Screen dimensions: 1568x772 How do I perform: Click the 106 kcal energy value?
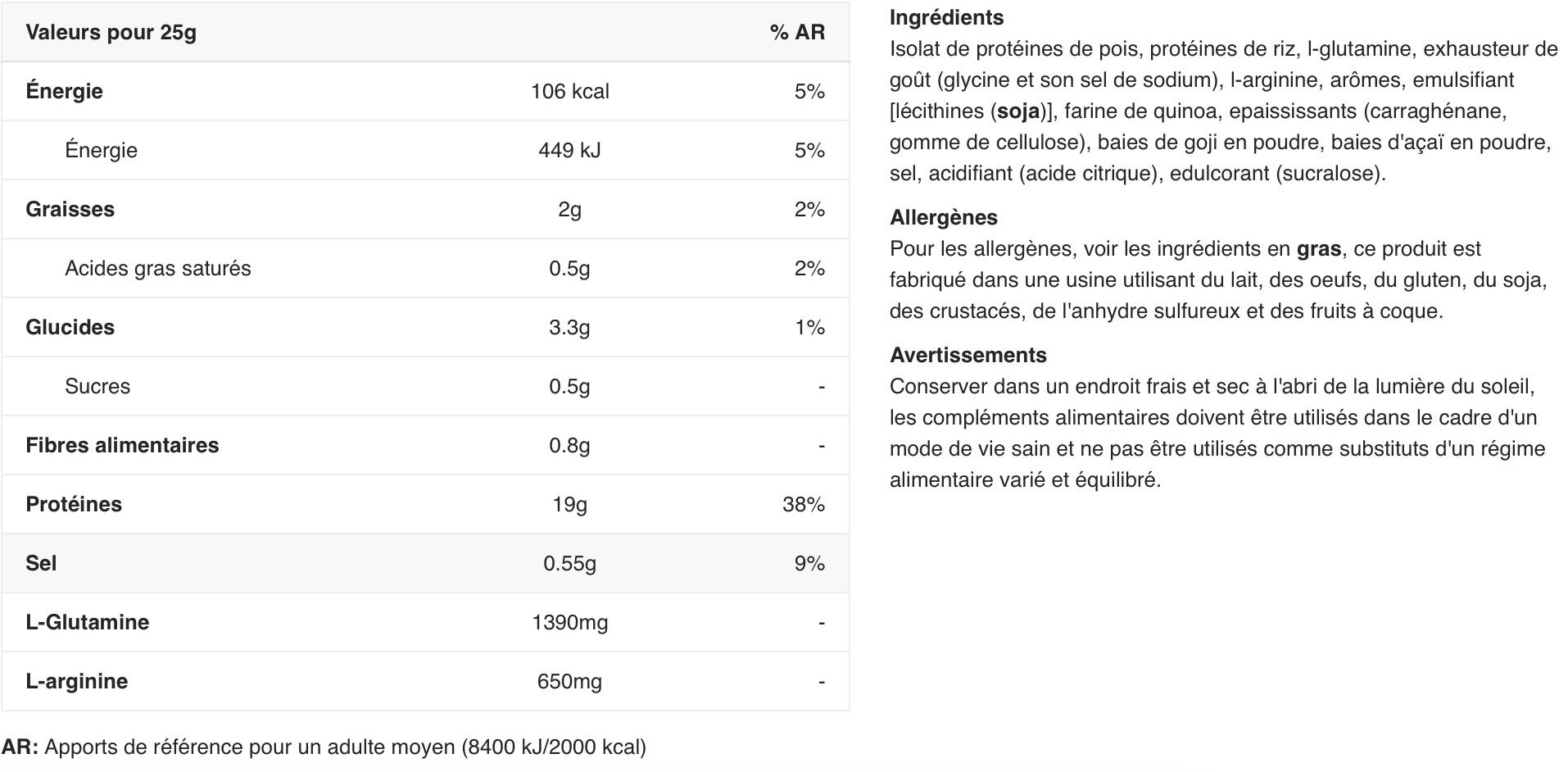coord(569,91)
